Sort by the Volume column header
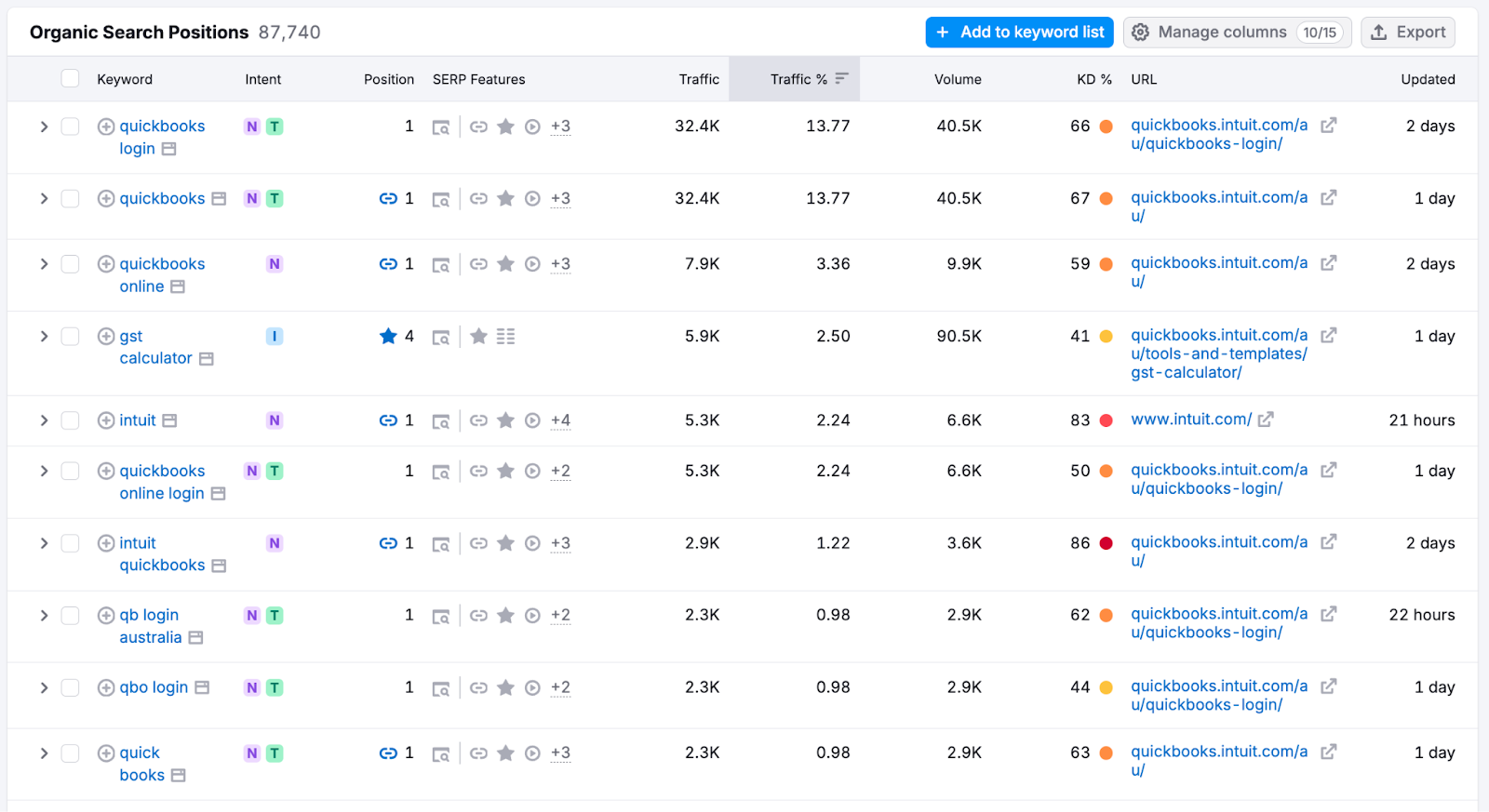 (958, 79)
